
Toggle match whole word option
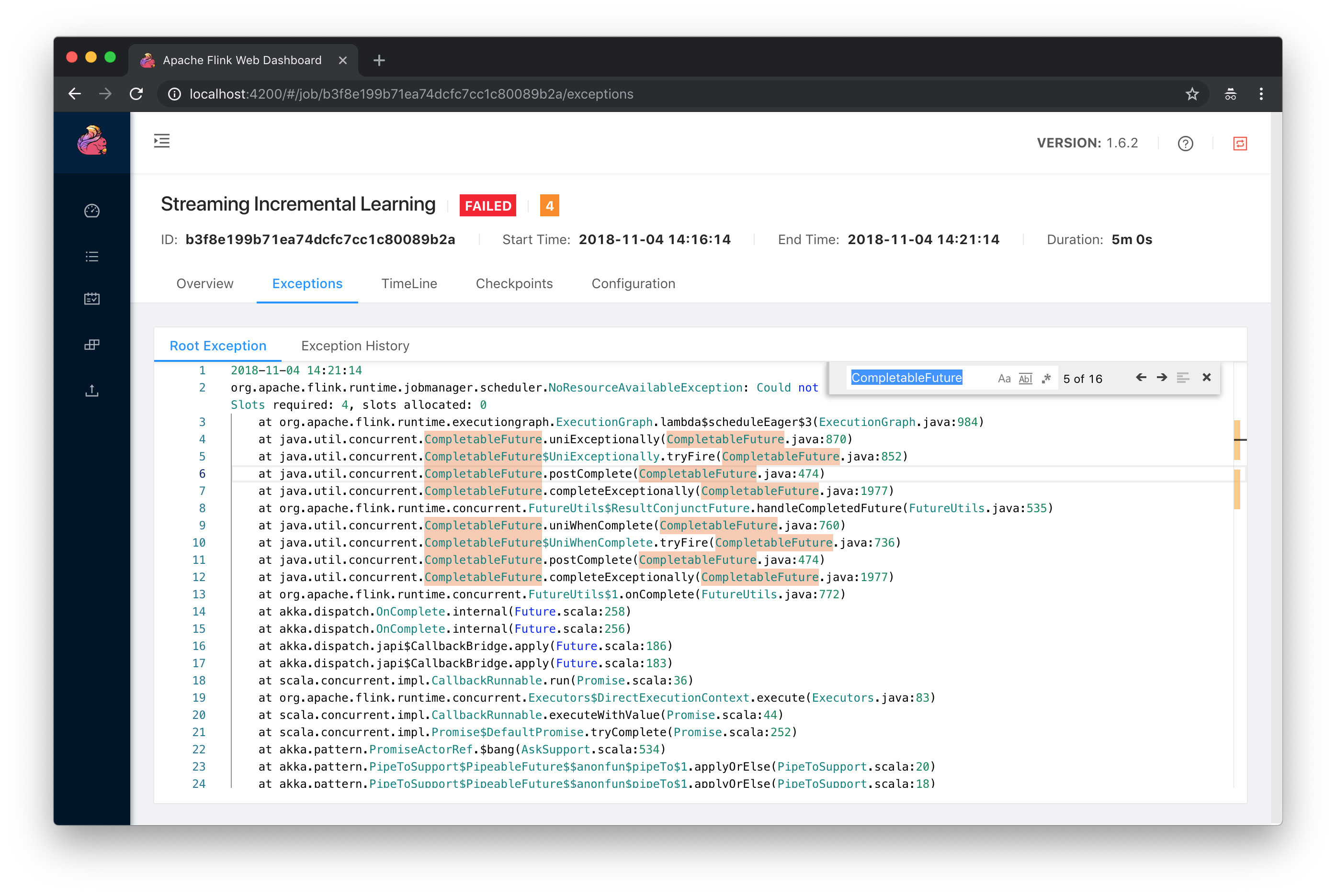click(x=1025, y=378)
